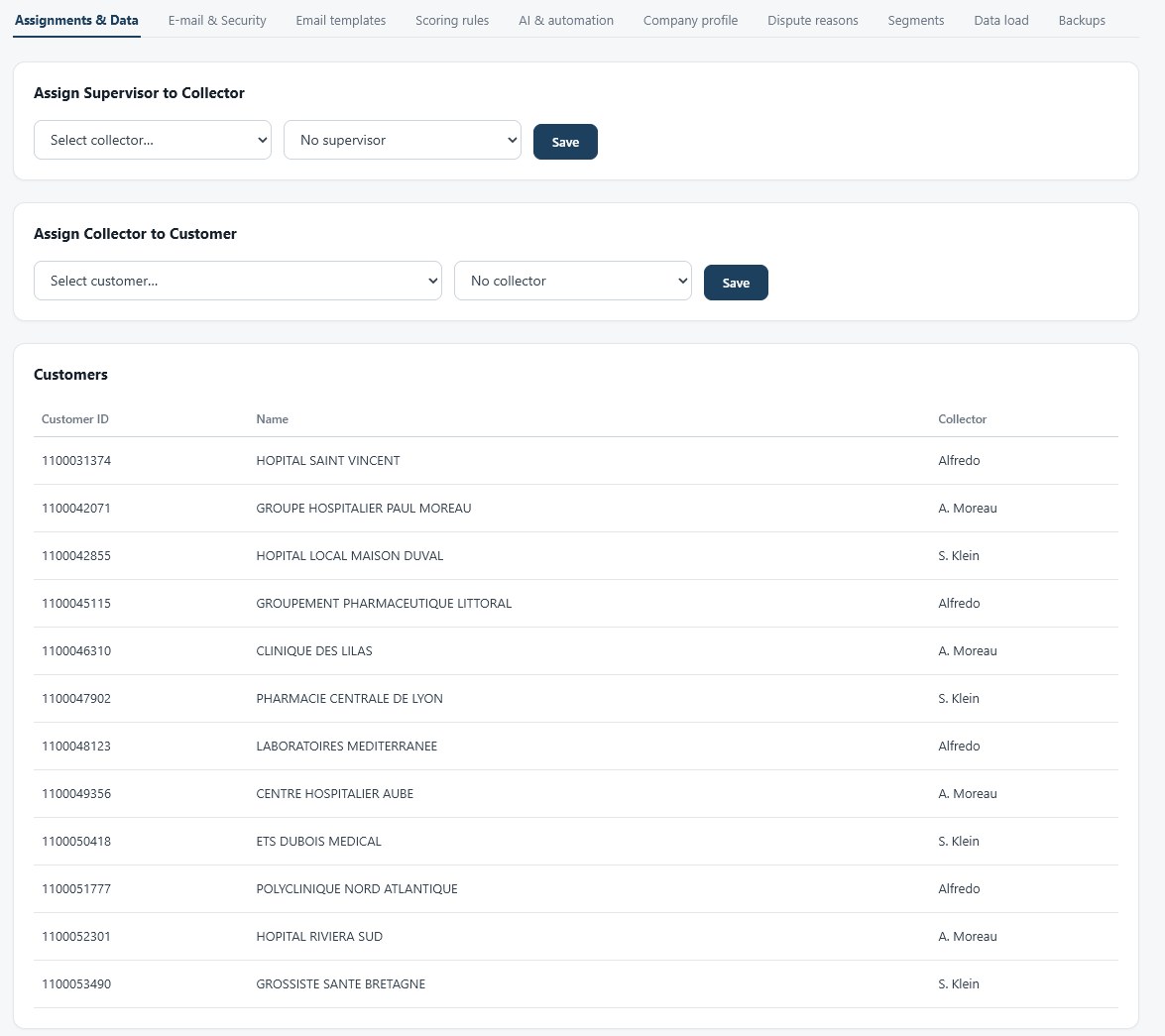Click A. Moreau in HOPITAL RIVIERA SUD row
1165x1036 pixels.
point(968,936)
